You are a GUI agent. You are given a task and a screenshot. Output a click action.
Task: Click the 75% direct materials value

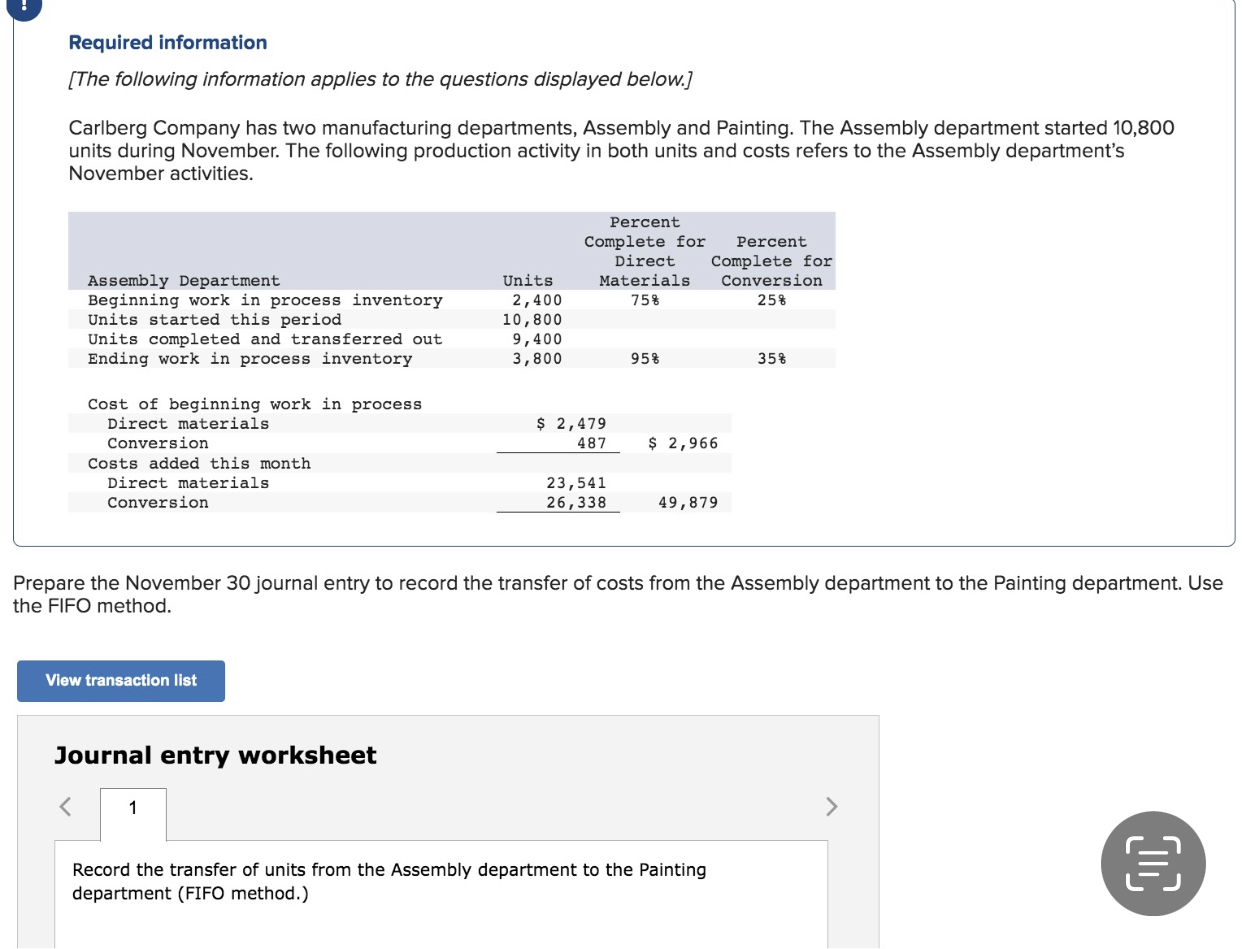click(x=645, y=300)
